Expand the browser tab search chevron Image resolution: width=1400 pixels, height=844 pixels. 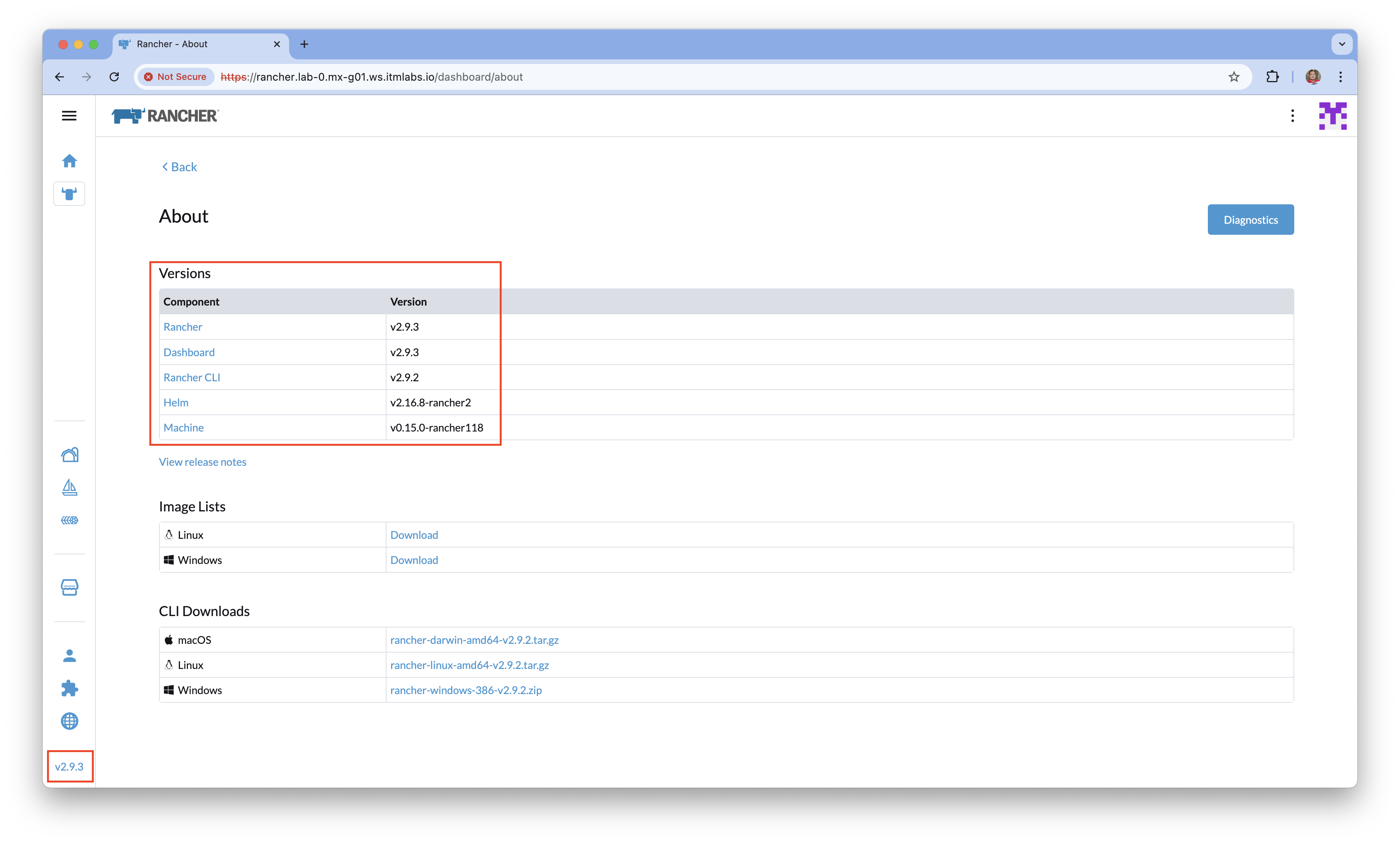coord(1341,45)
